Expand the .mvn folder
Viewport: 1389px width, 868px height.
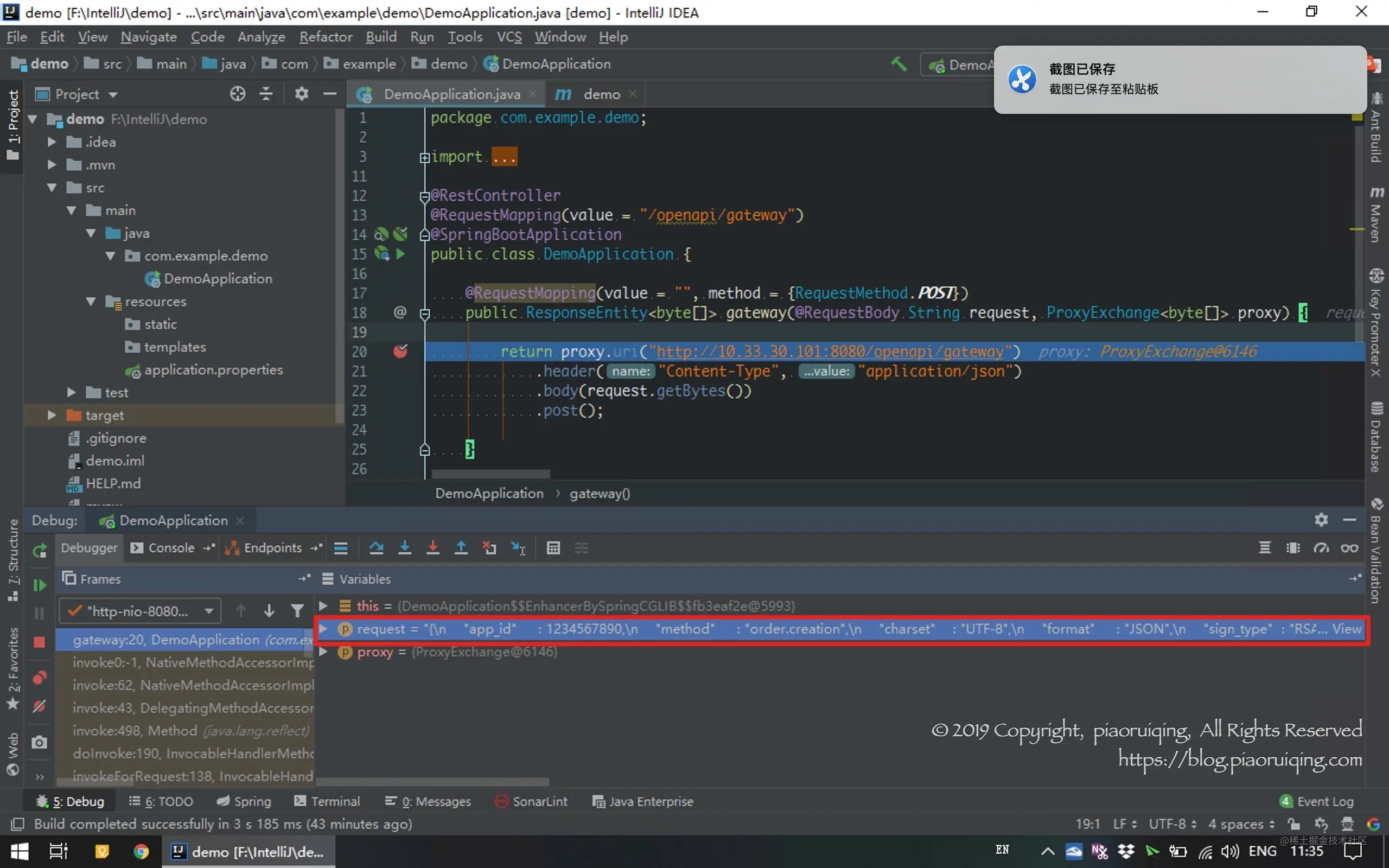tap(52, 165)
